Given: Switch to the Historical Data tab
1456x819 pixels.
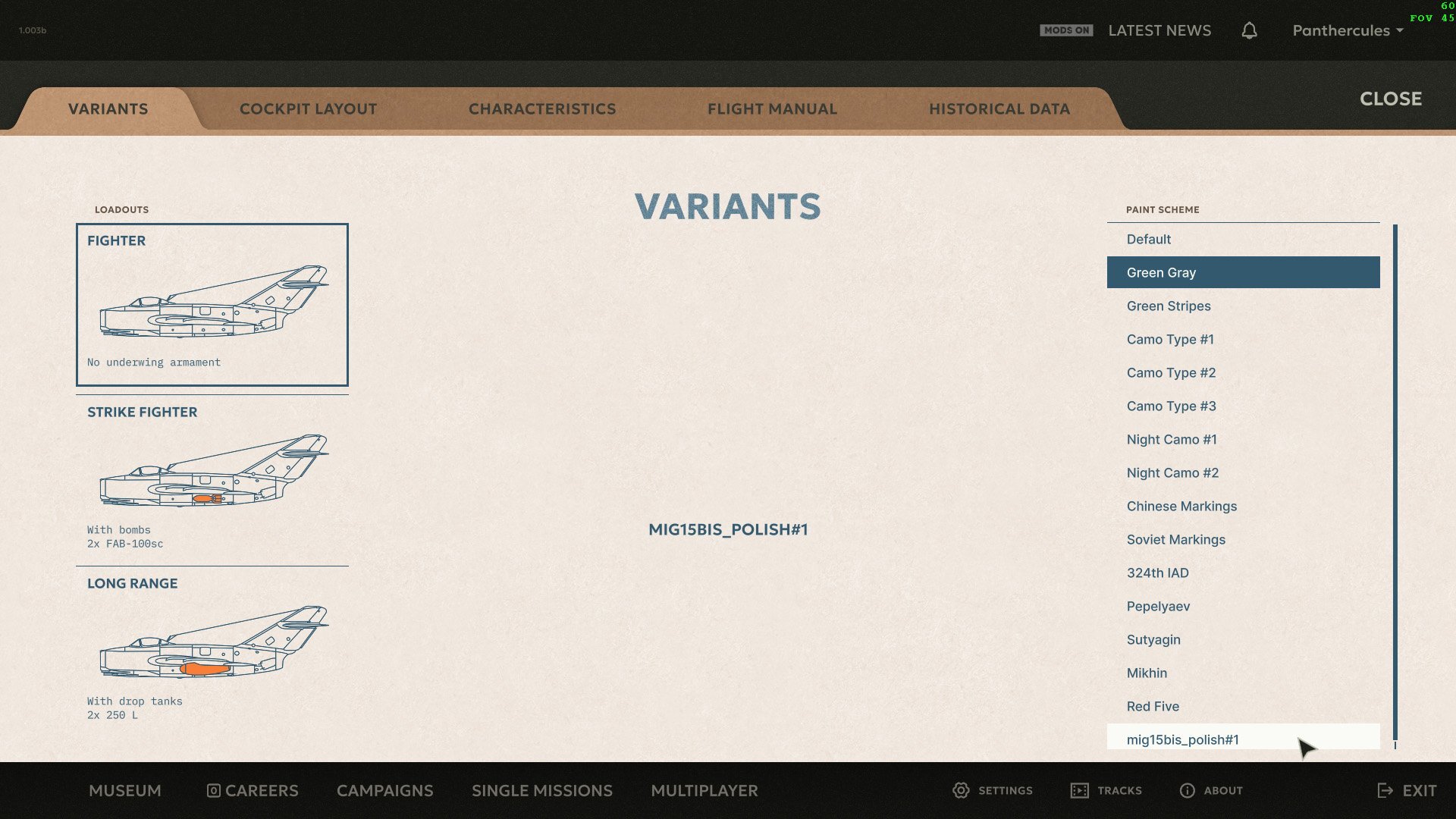Looking at the screenshot, I should pyautogui.click(x=999, y=108).
